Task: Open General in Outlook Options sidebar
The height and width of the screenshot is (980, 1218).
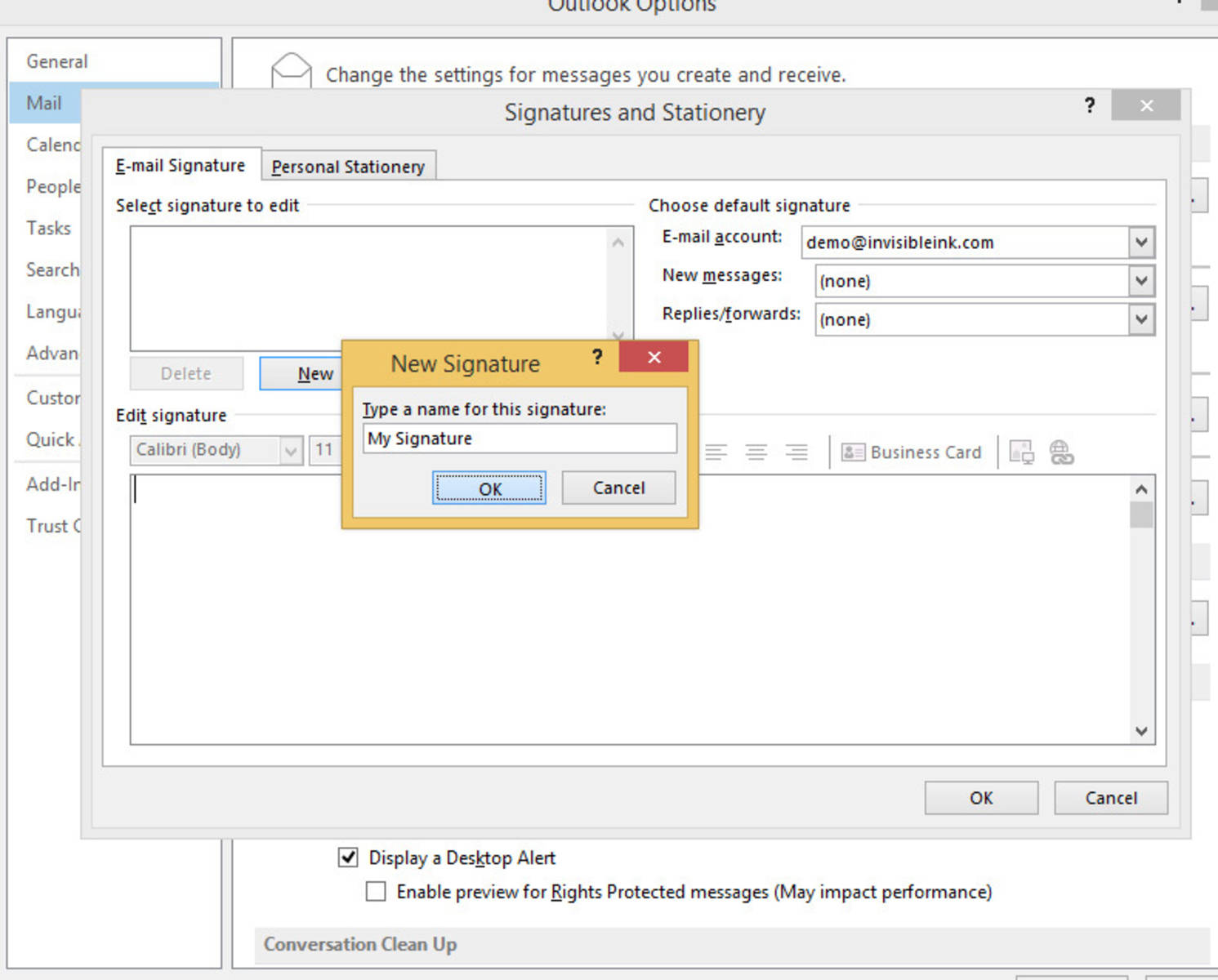Action: [x=57, y=61]
